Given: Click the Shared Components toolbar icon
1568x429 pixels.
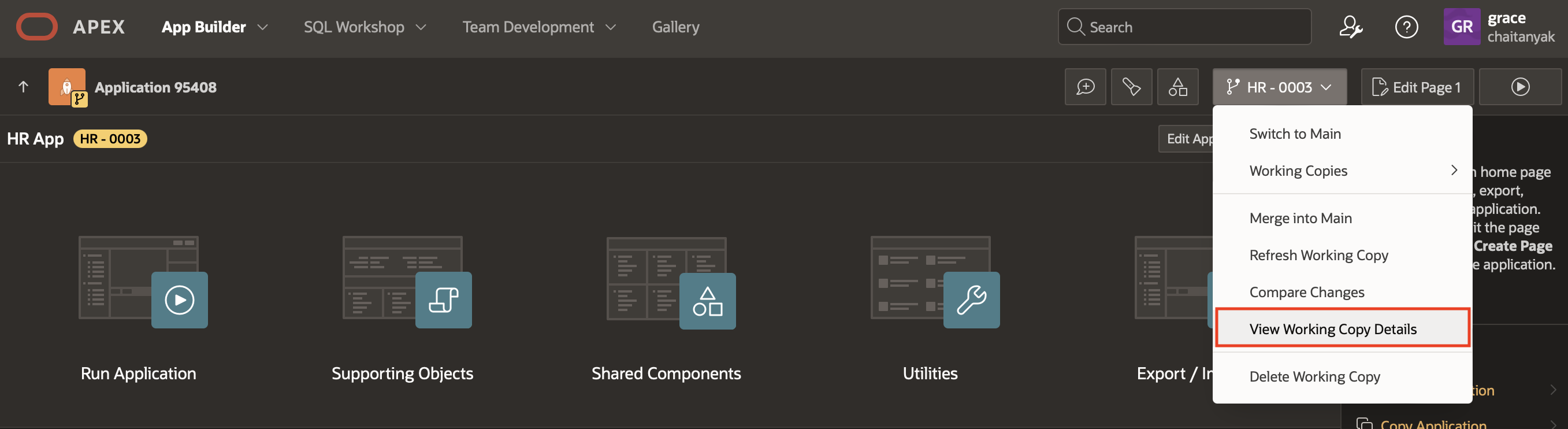Looking at the screenshot, I should [1177, 87].
